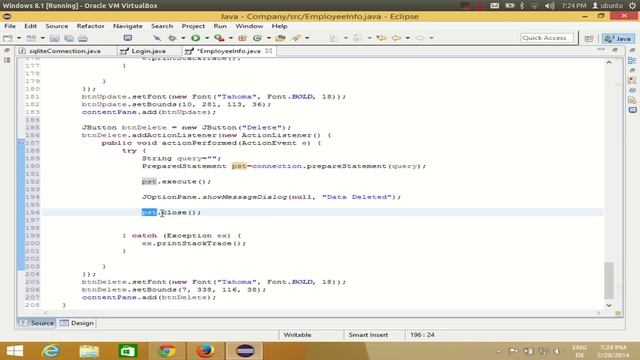The width and height of the screenshot is (640, 360).
Task: Go to Last Edit Location icon
Action: point(381,38)
